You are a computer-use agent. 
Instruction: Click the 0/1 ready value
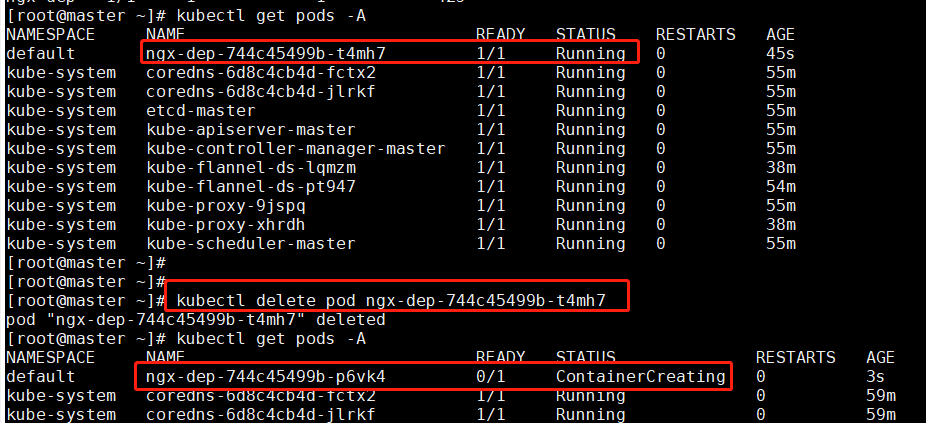(x=490, y=377)
